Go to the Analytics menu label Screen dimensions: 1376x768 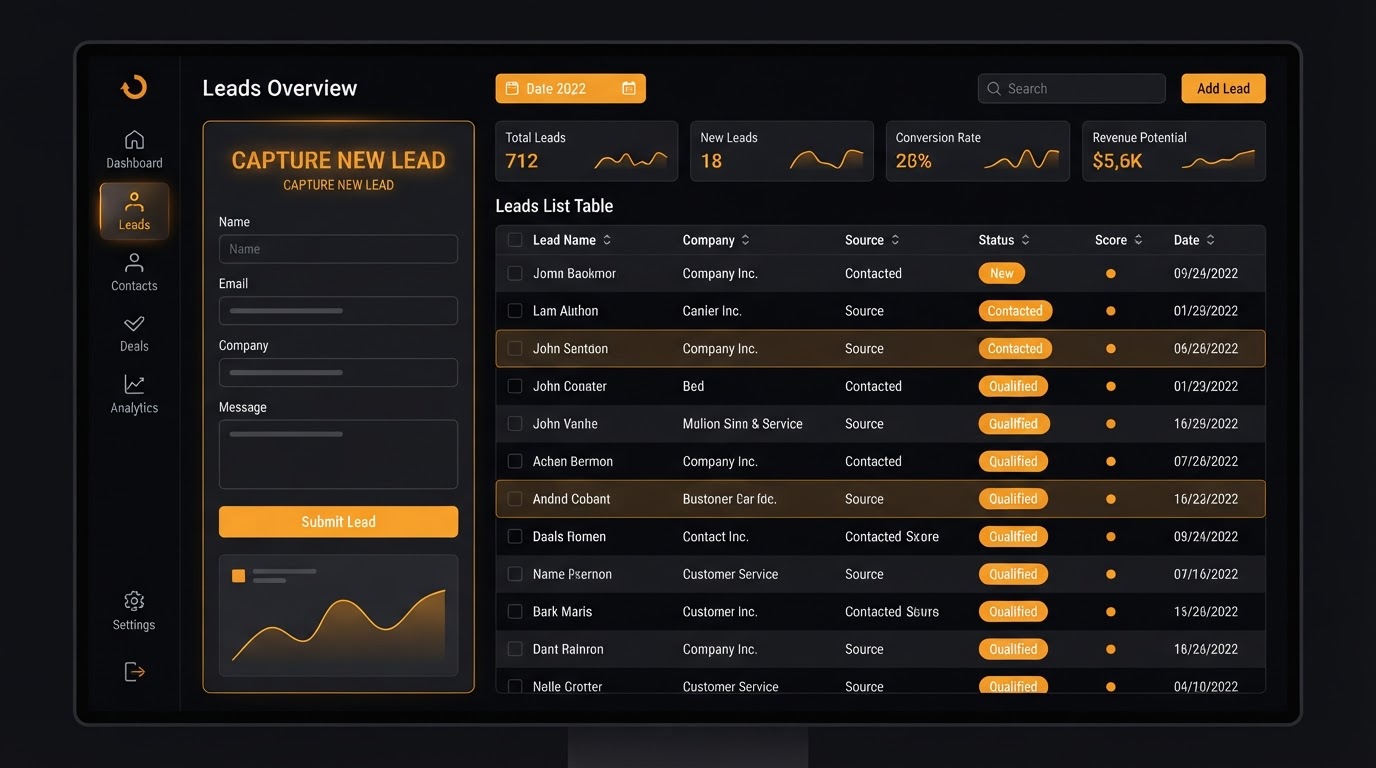(134, 408)
